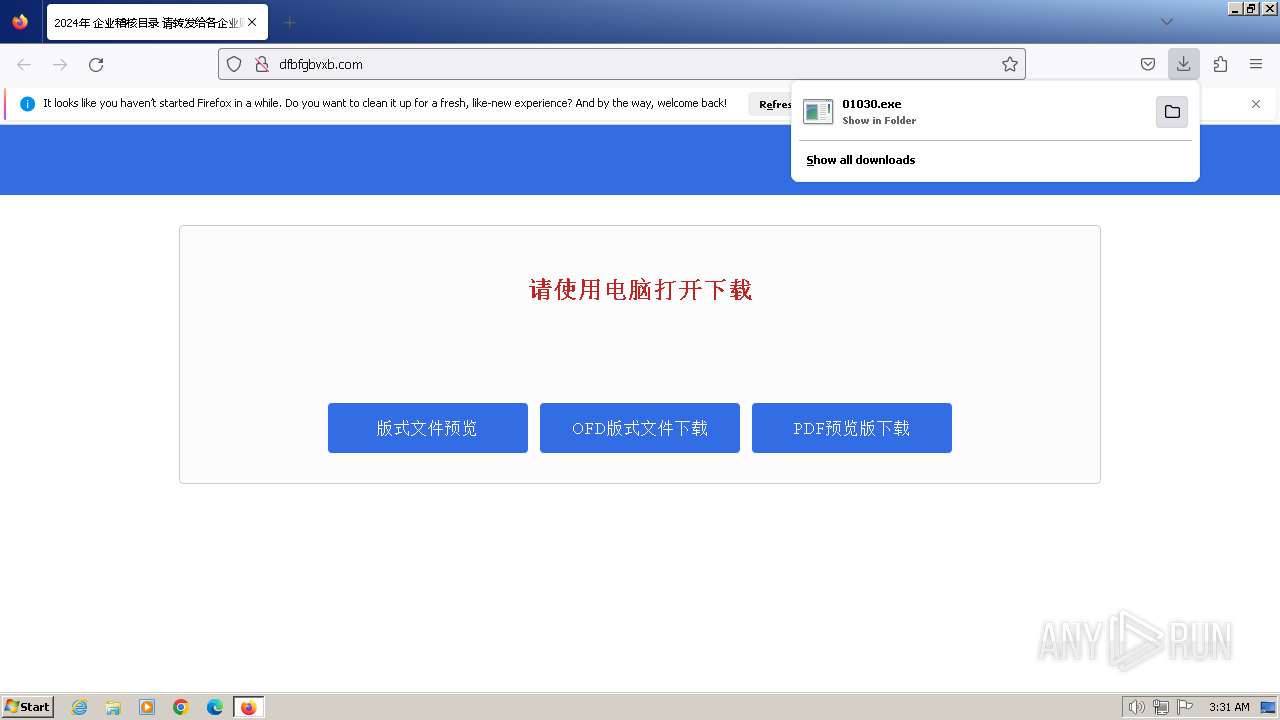1280x720 pixels.
Task: Open the Action Center flag icon
Action: [1185, 707]
